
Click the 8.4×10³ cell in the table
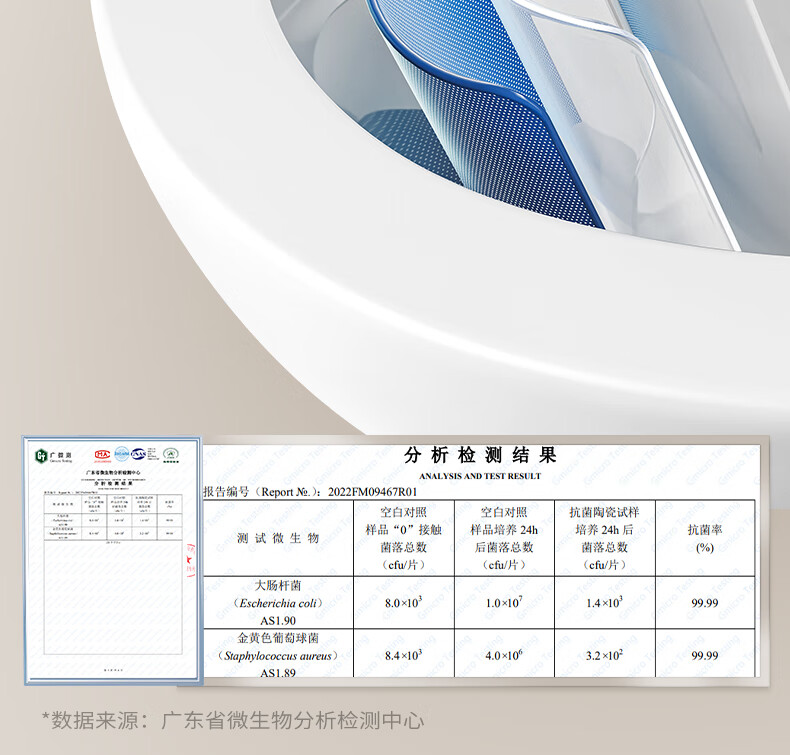click(x=404, y=655)
